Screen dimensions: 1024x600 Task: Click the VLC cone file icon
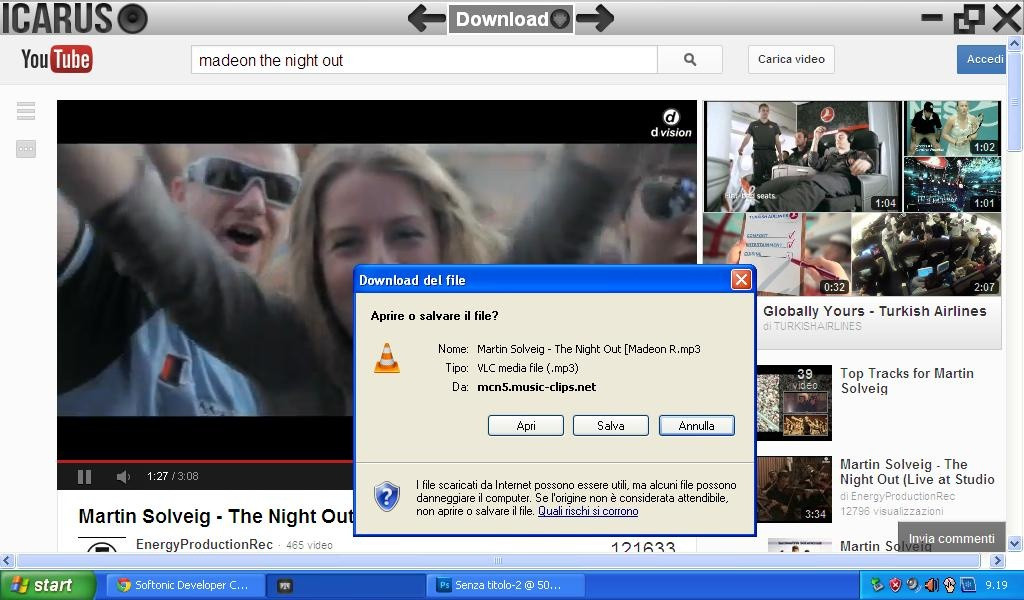point(387,358)
